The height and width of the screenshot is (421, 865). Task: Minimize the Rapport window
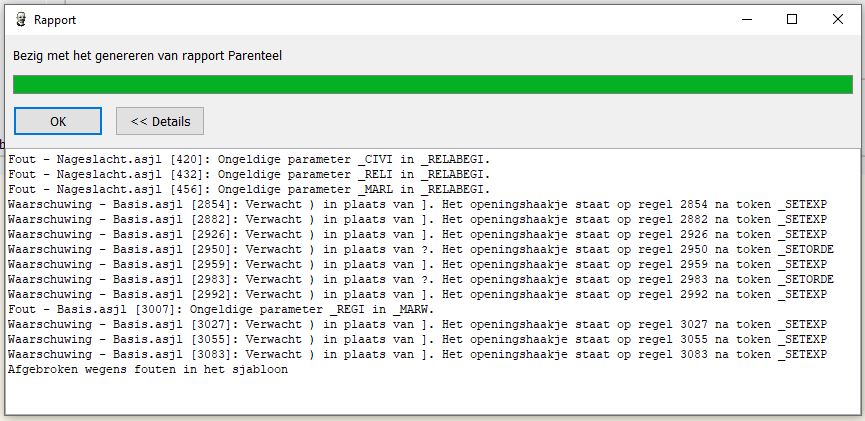click(745, 19)
